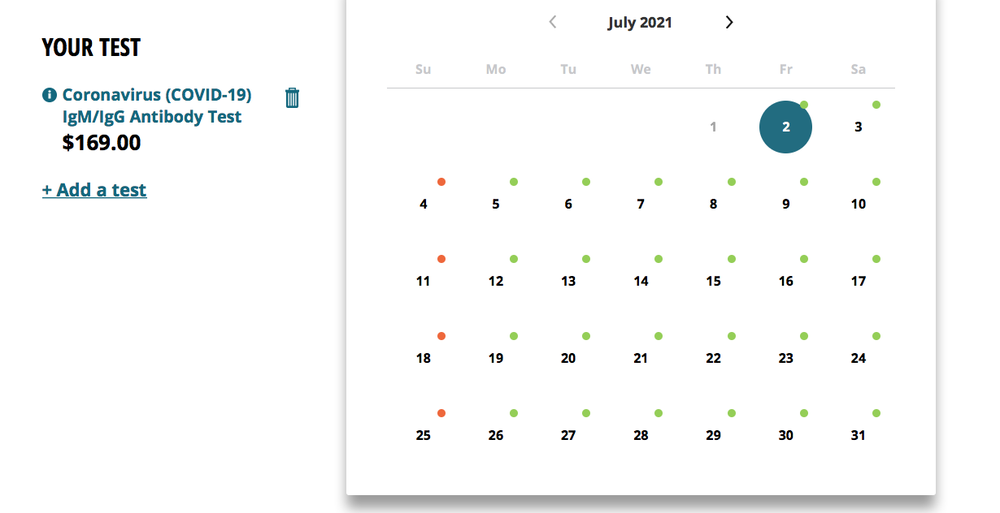Pick July 31 on the calendar
Screen dimensions: 1000x513
pos(858,435)
